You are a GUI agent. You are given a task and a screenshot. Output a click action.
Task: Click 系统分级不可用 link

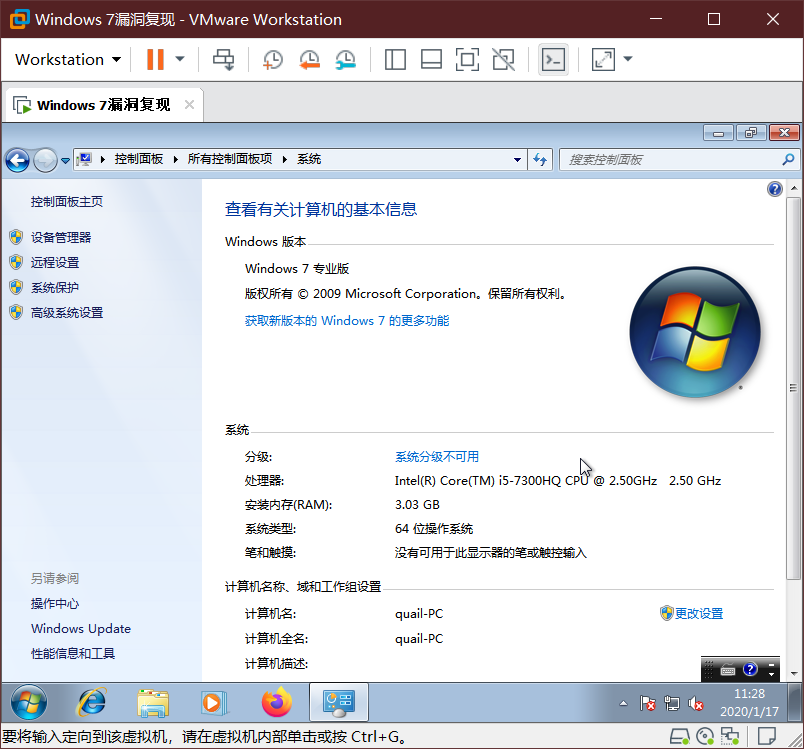[x=437, y=457]
